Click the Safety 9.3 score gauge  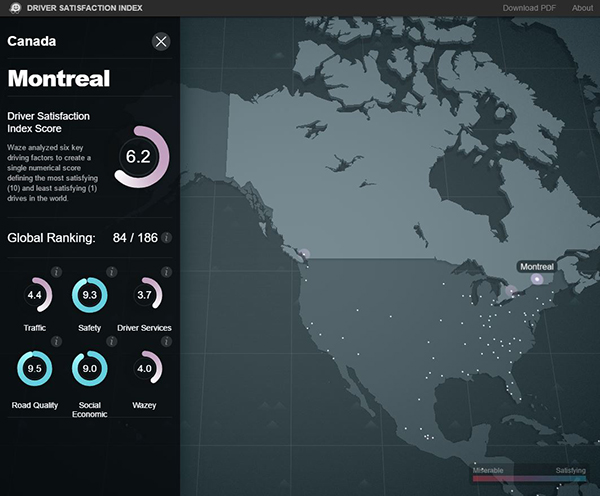(x=90, y=295)
